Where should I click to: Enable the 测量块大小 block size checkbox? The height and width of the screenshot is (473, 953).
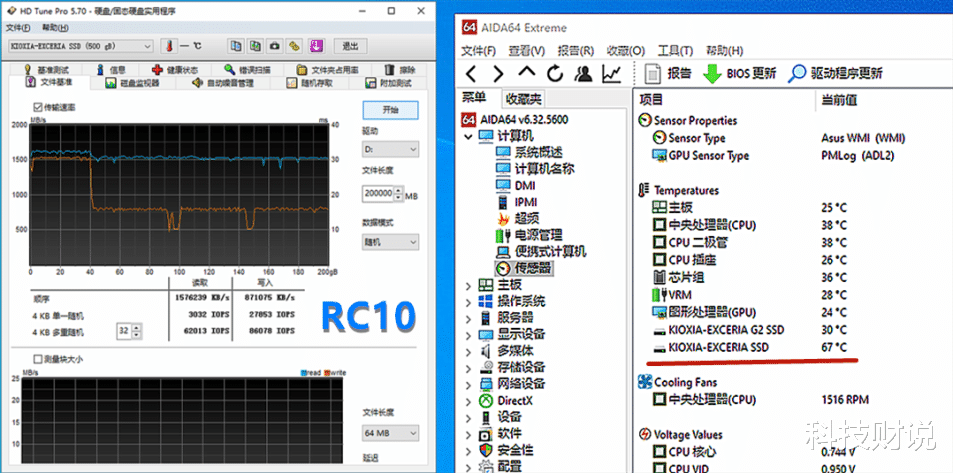click(x=38, y=359)
